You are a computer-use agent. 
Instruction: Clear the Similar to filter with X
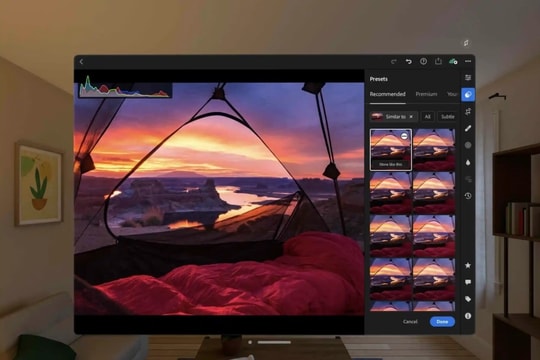point(411,117)
